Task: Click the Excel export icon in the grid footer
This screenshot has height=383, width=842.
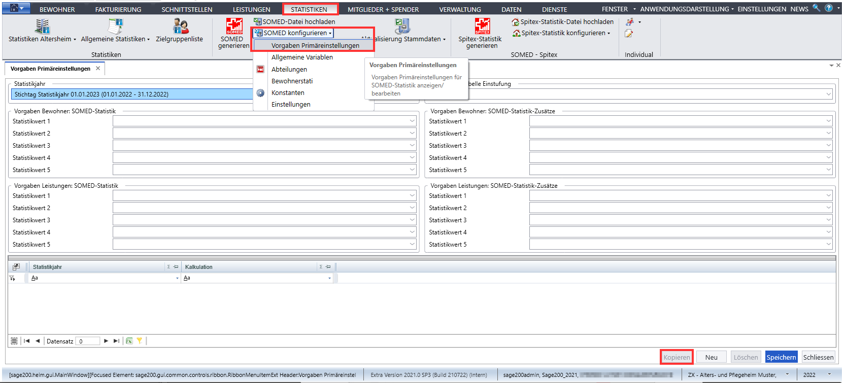Action: tap(129, 341)
